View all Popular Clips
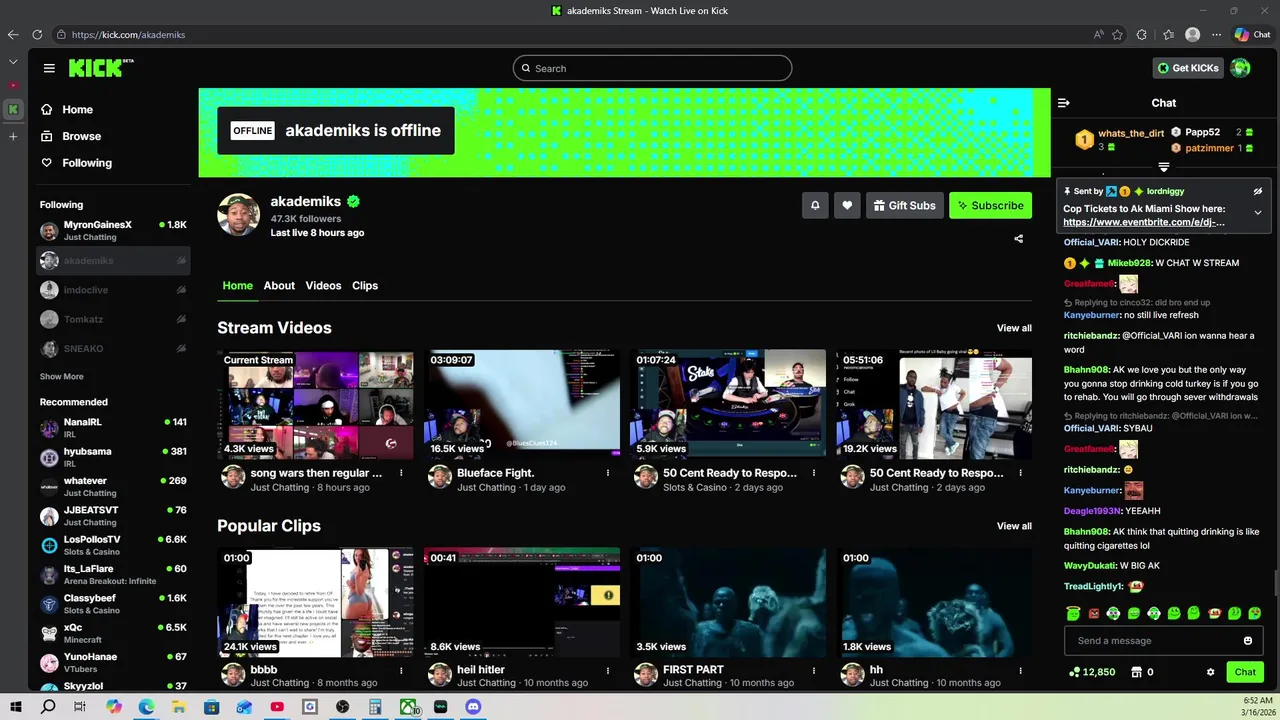 1014,526
